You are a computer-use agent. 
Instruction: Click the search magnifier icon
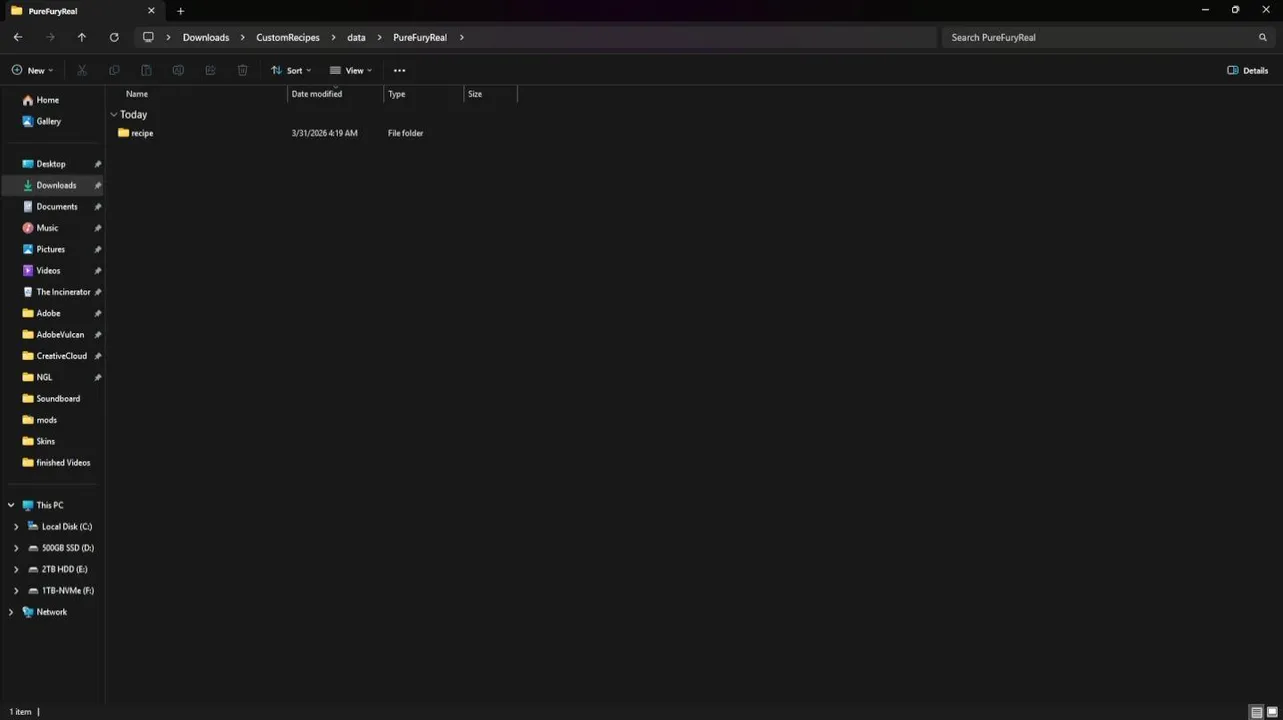1263,37
